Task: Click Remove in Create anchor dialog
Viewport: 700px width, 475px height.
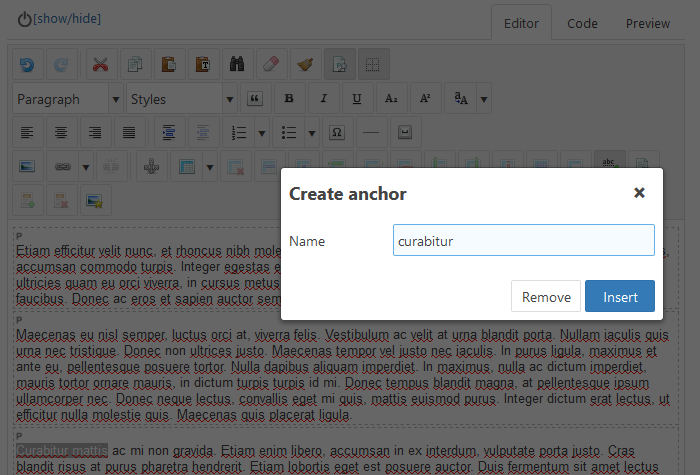Action: (546, 296)
